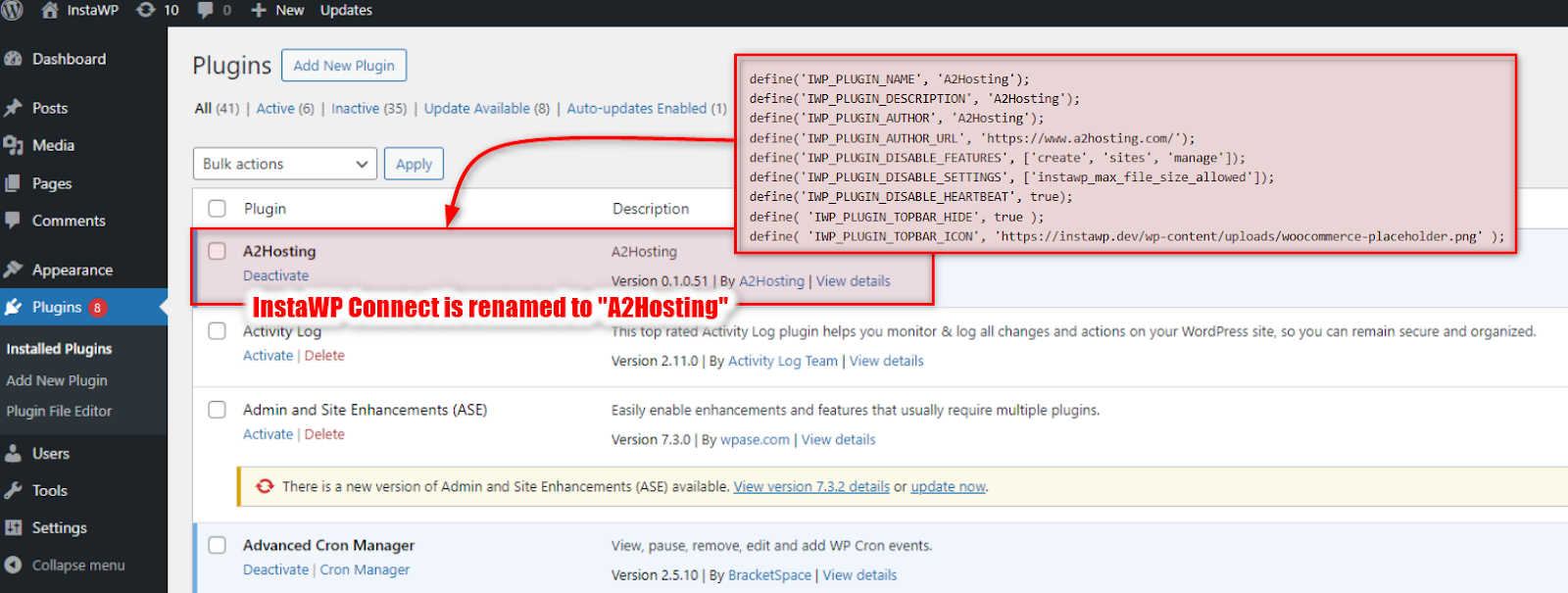Screen dimensions: 1568x593
Task: Check the Activity Log plugin checkbox
Action: coord(218,331)
